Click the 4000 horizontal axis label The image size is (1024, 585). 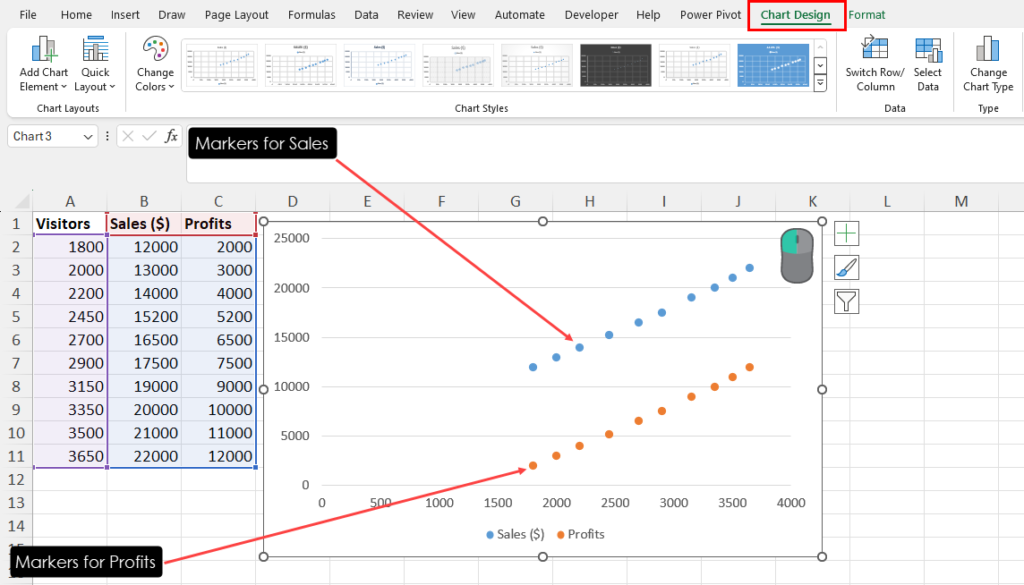(791, 503)
